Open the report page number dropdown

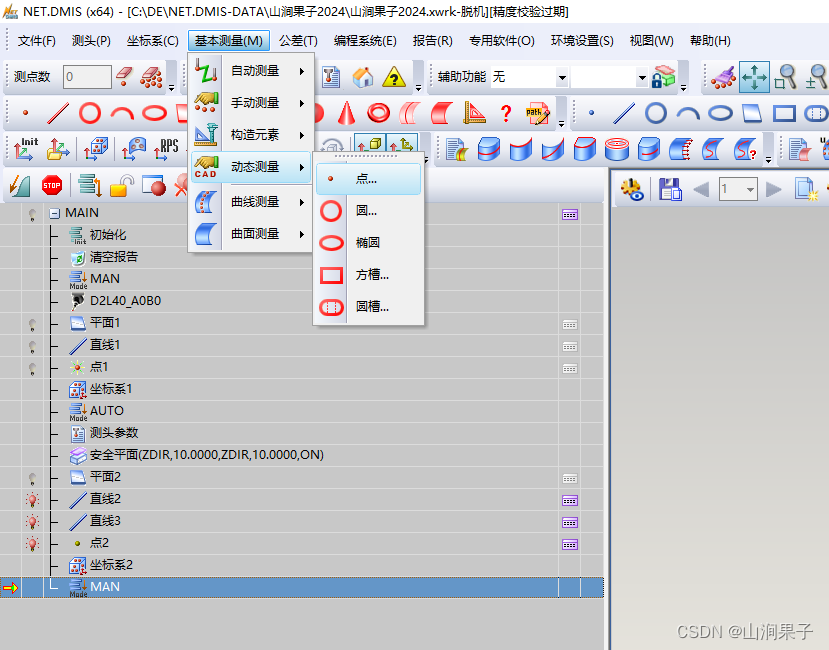750,188
